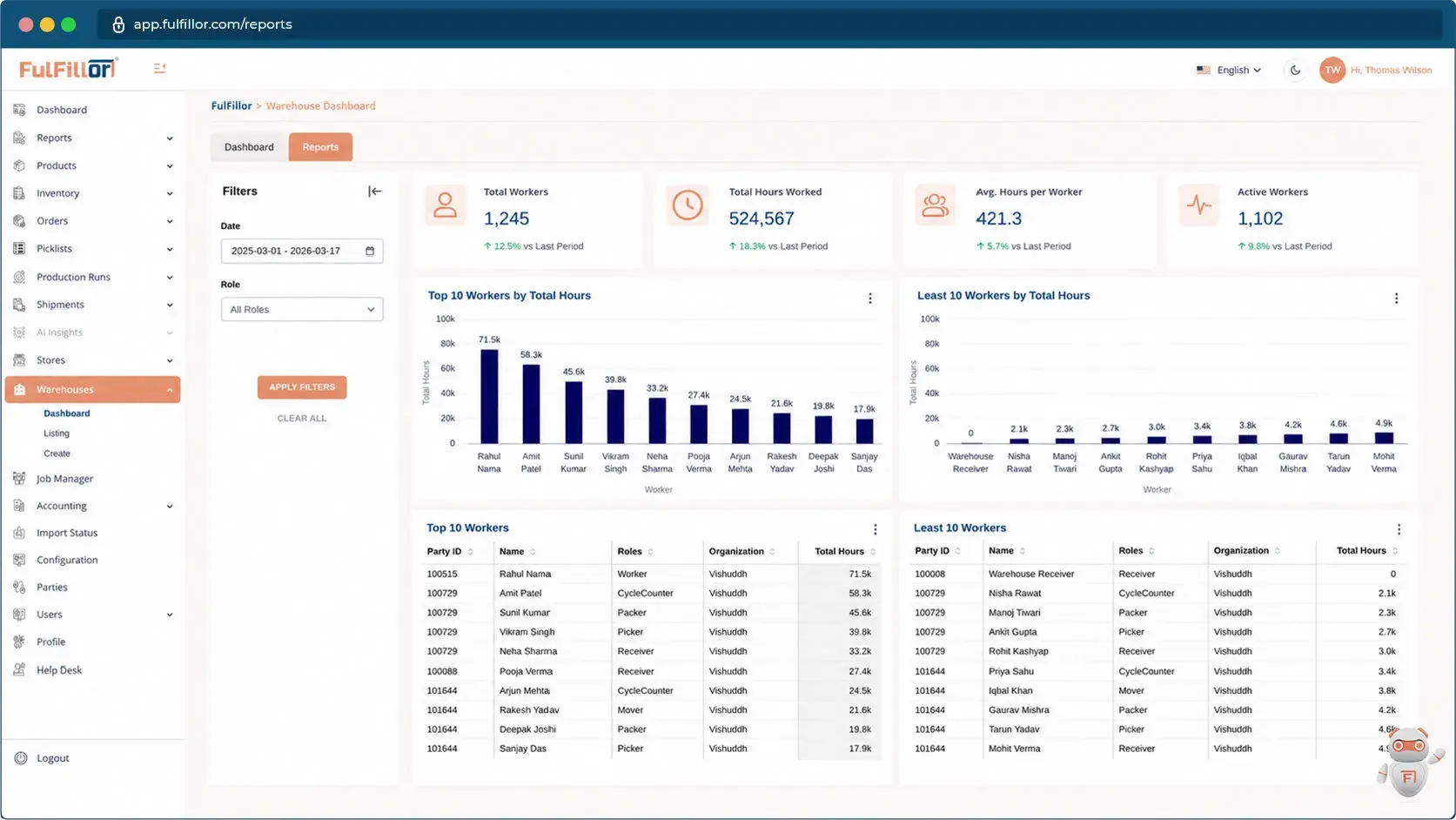
Task: Open the English language dropdown
Action: (x=1228, y=71)
